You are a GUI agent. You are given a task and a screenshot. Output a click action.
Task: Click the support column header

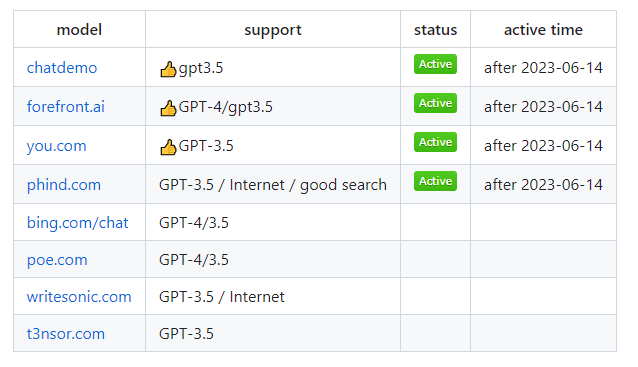[273, 30]
